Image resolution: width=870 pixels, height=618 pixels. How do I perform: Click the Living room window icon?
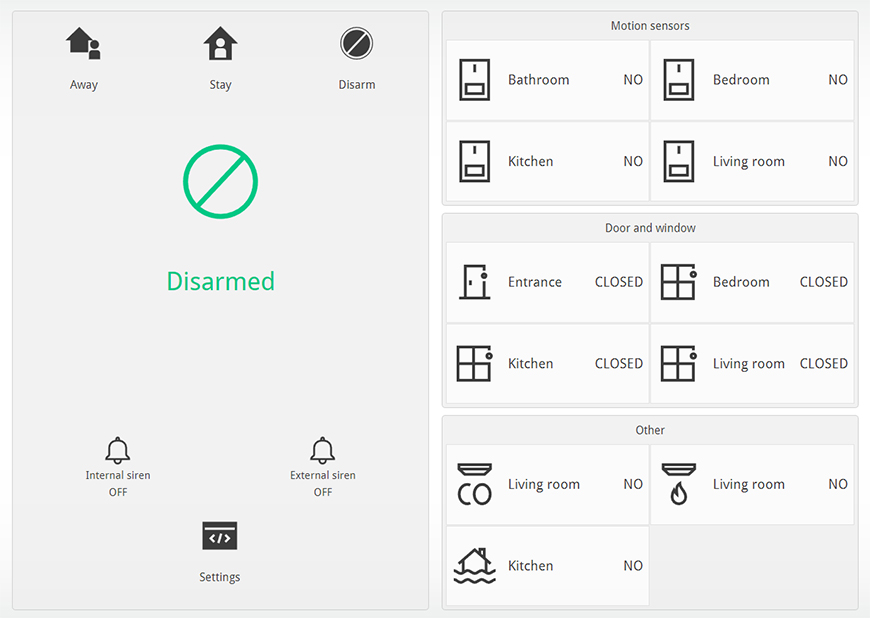pos(679,364)
